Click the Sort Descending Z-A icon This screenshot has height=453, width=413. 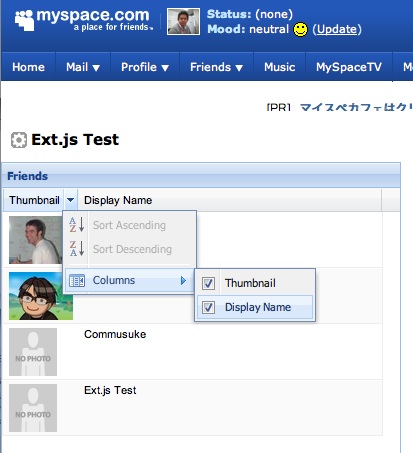[77, 249]
